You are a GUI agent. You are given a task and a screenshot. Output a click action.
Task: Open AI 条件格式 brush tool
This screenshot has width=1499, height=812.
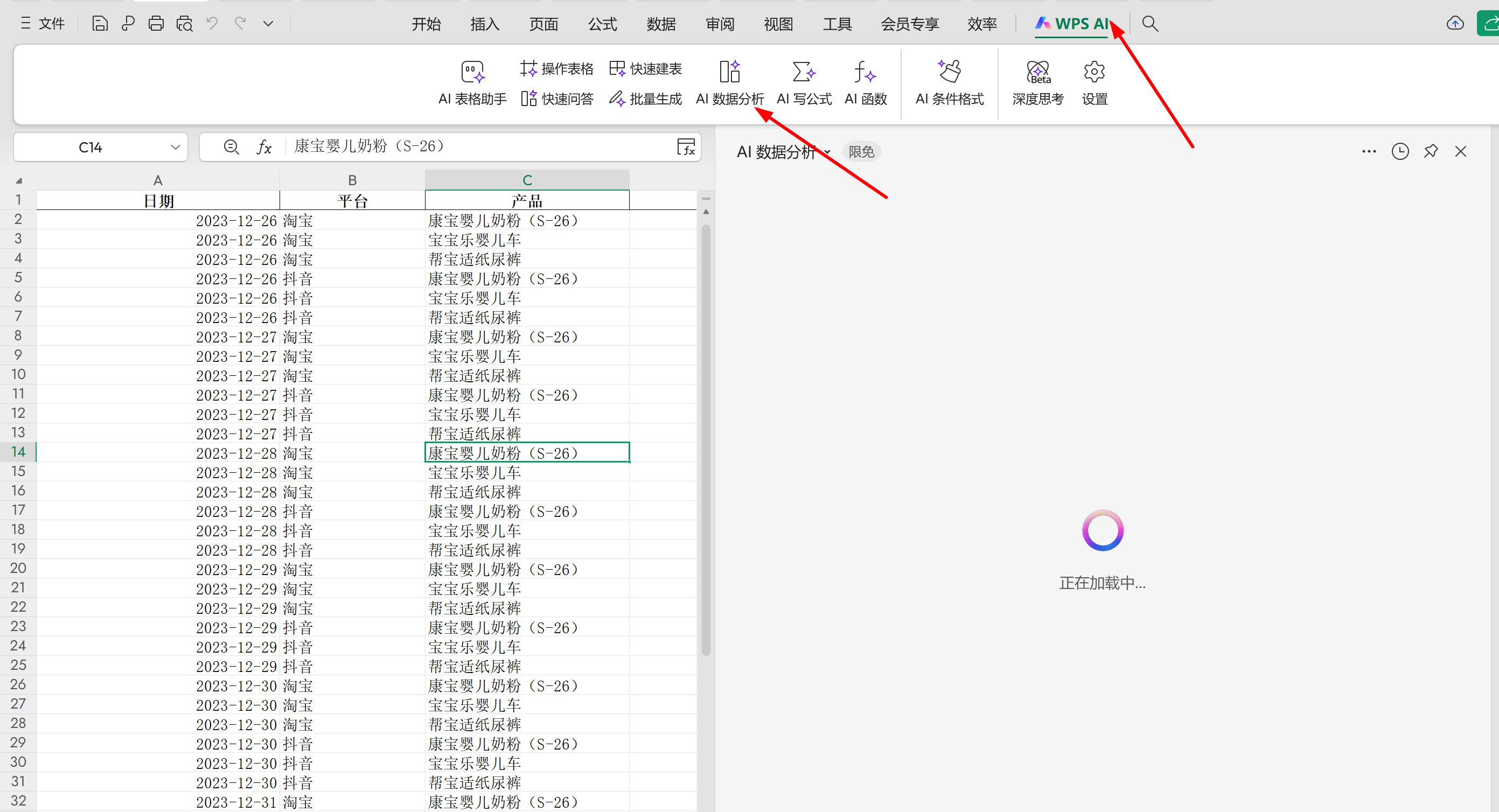949,72
